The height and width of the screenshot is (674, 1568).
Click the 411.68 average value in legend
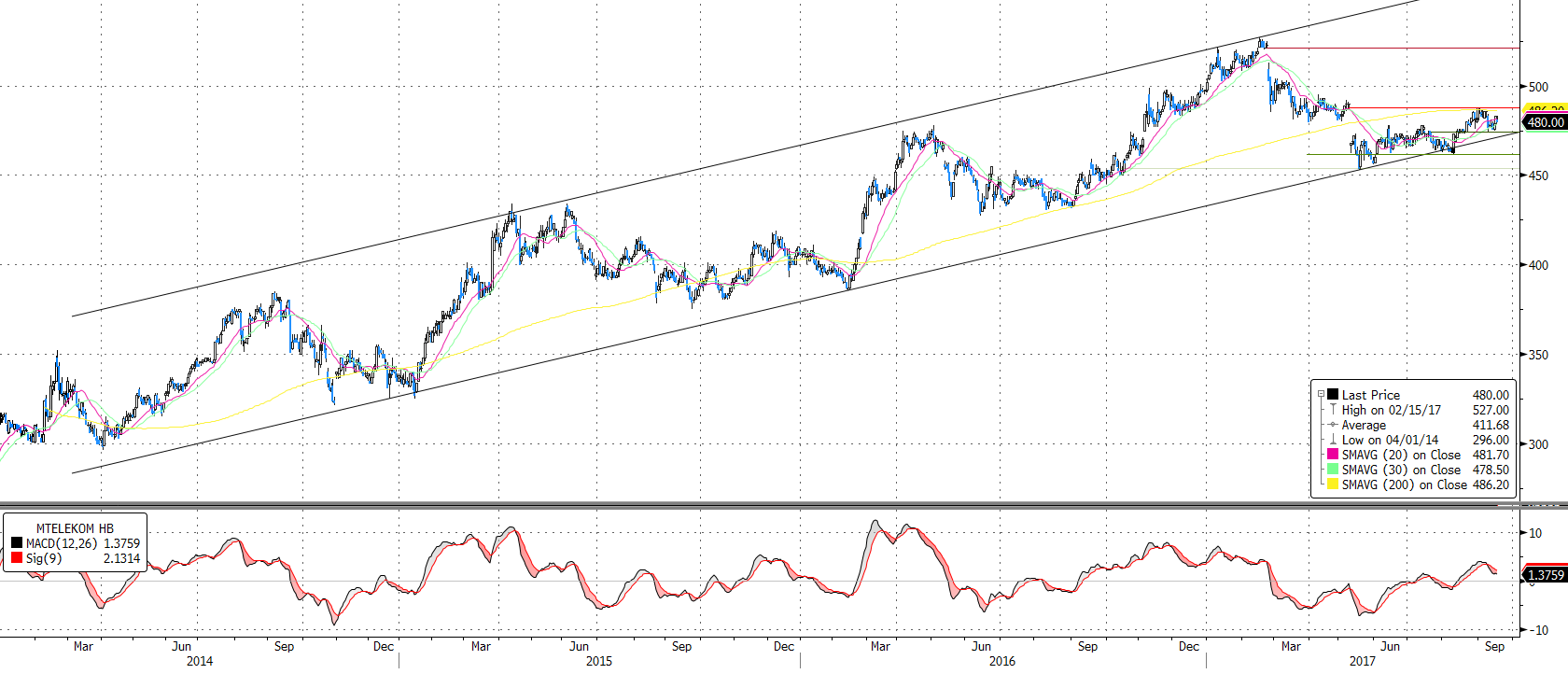click(1491, 425)
